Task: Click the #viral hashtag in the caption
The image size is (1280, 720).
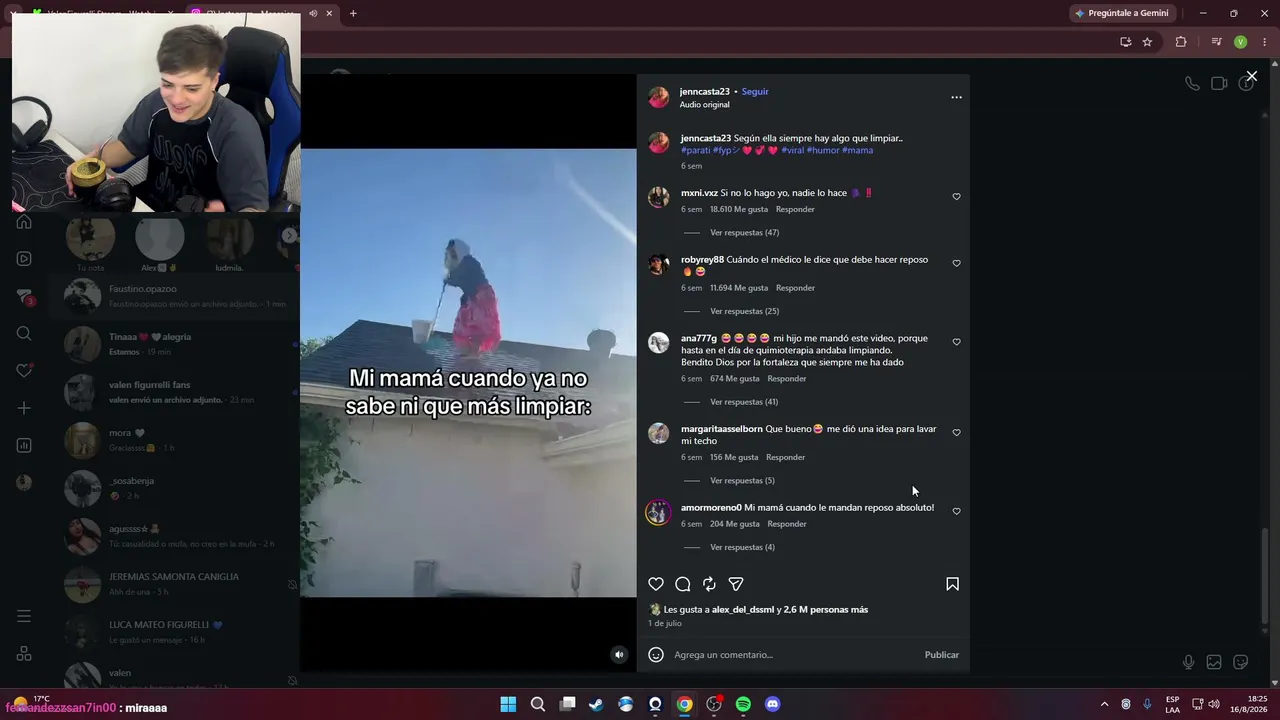Action: pyautogui.click(x=792, y=150)
